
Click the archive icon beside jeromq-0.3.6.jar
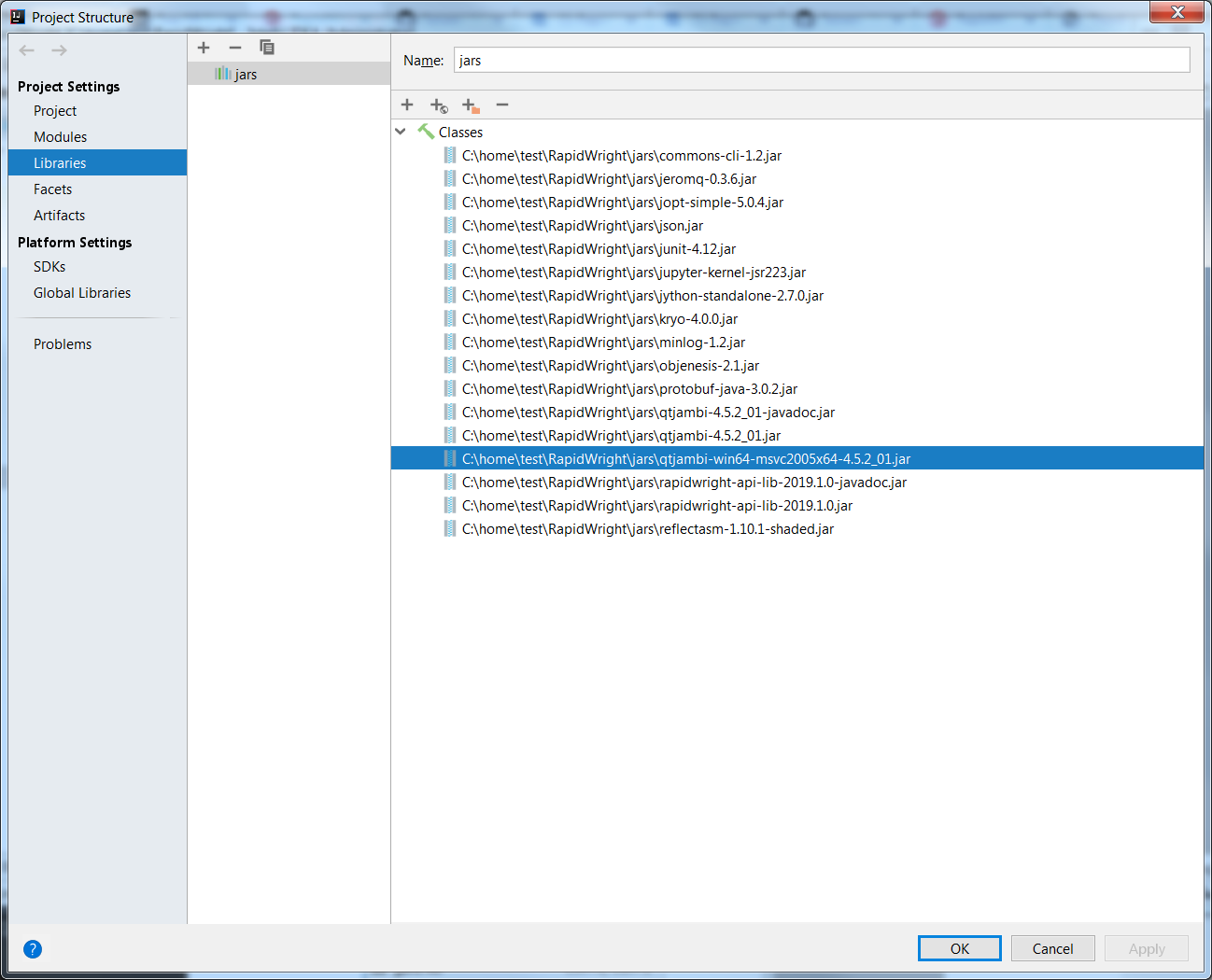450,178
